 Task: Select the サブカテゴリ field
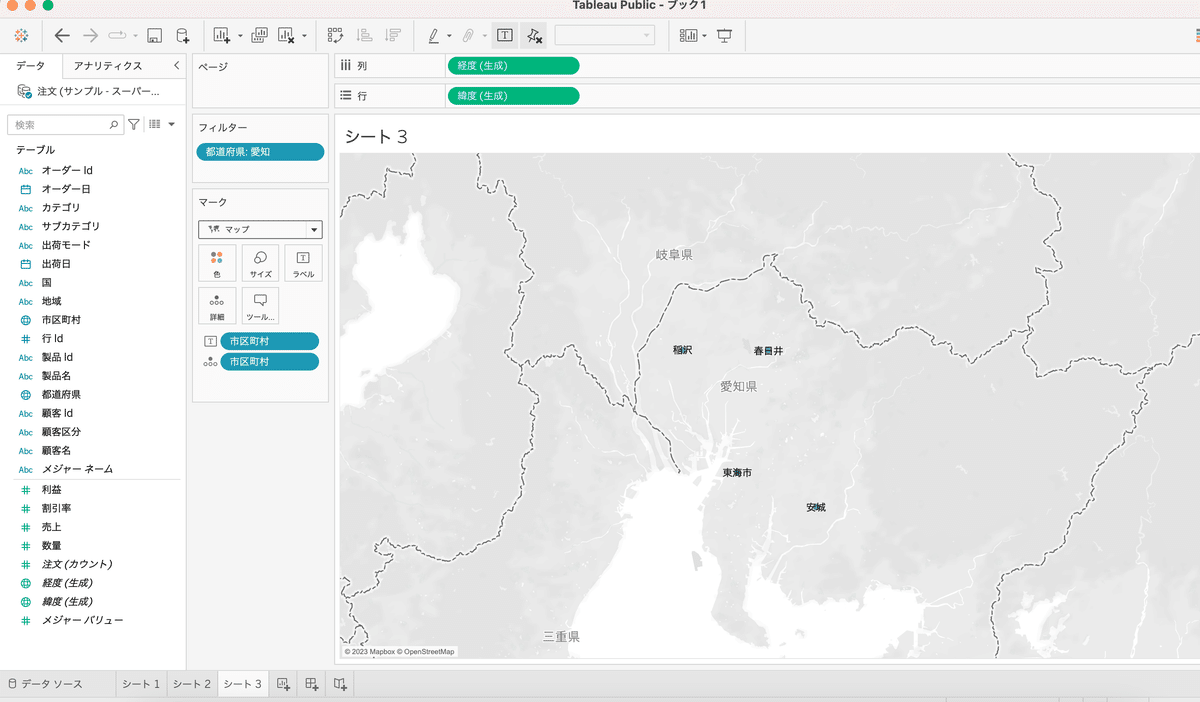[x=70, y=226]
